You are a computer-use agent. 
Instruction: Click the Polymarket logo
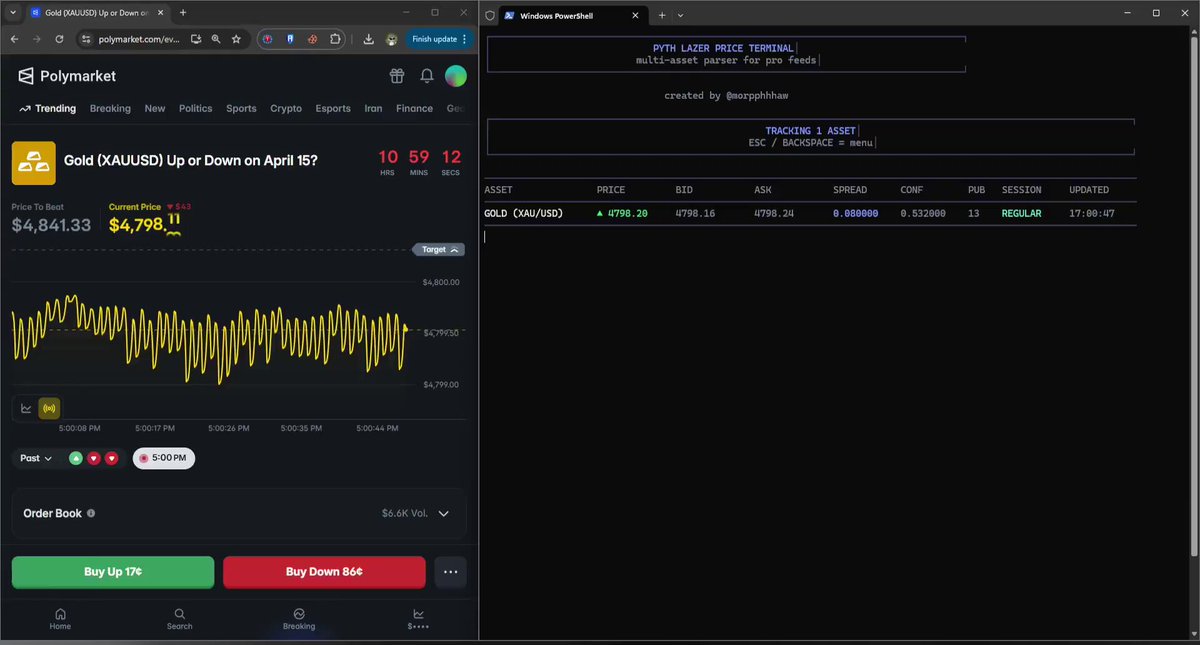pos(67,76)
